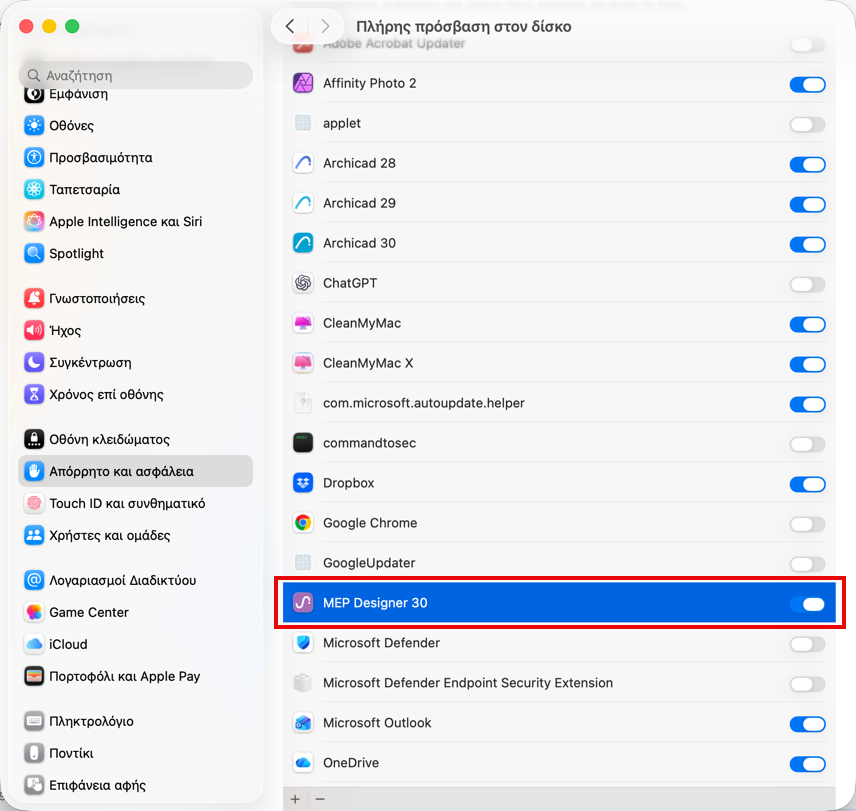Open Χρήστες και ομάδες in sidebar

[x=135, y=535]
